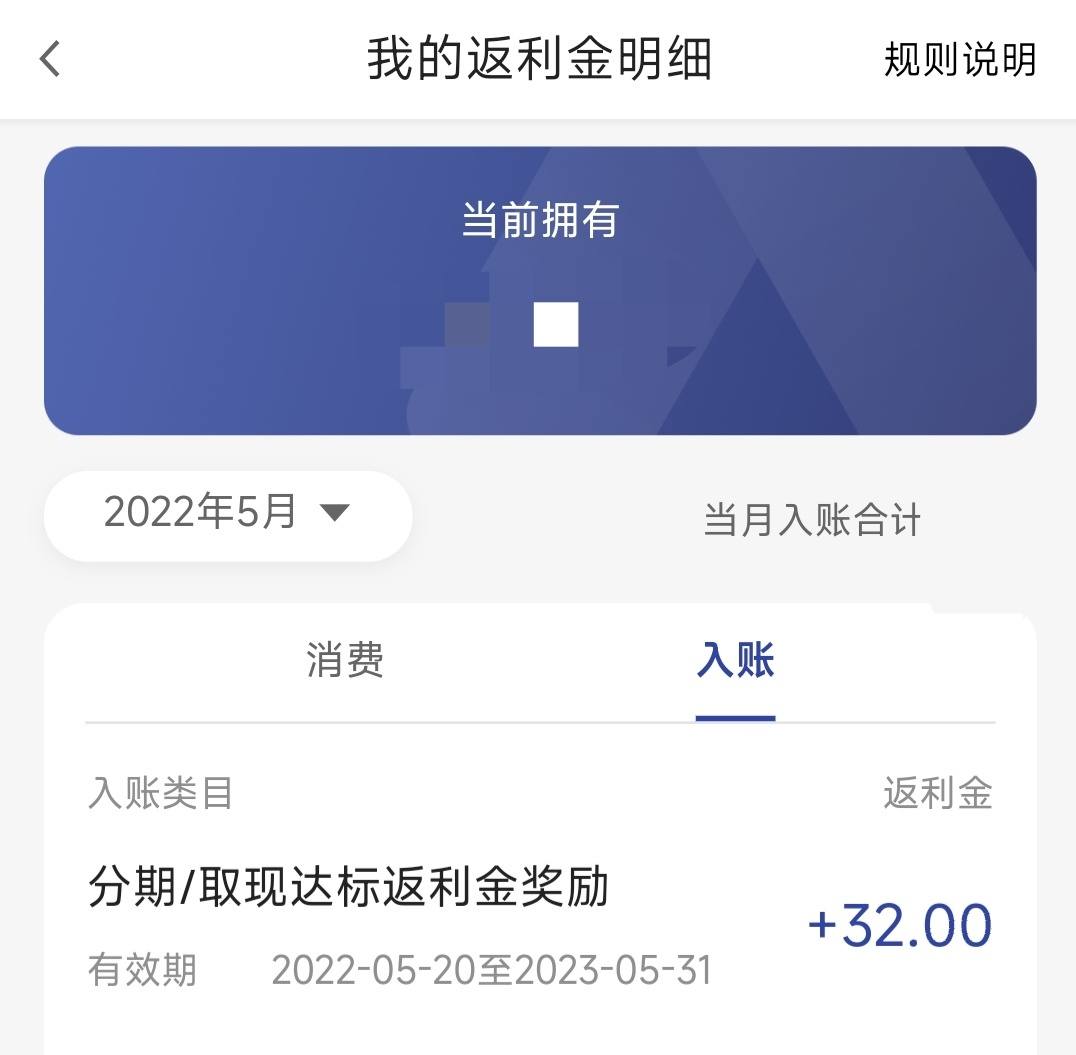Tap the 有效期 label
Screen dimensions: 1076x1055
143,970
